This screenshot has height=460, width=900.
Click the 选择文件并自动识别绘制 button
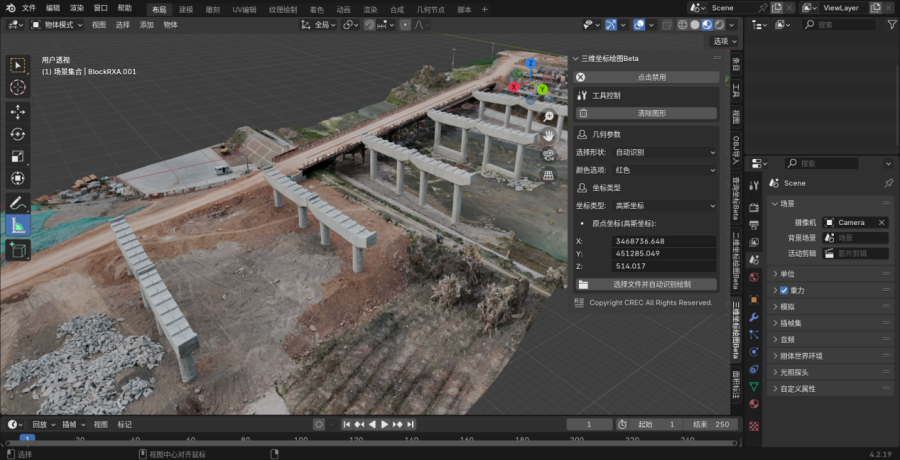[x=650, y=284]
